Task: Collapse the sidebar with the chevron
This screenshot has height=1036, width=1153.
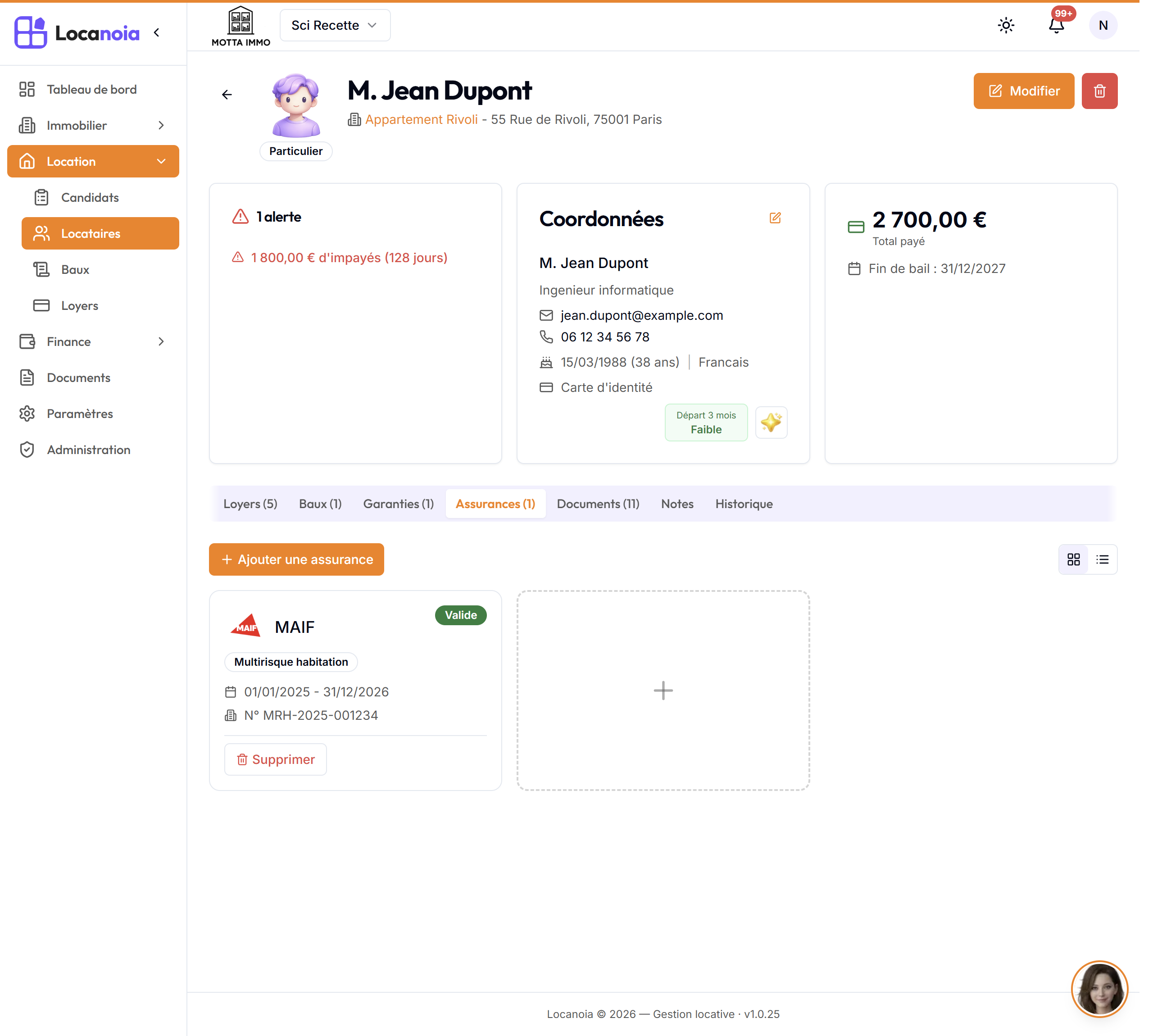Action: [156, 32]
